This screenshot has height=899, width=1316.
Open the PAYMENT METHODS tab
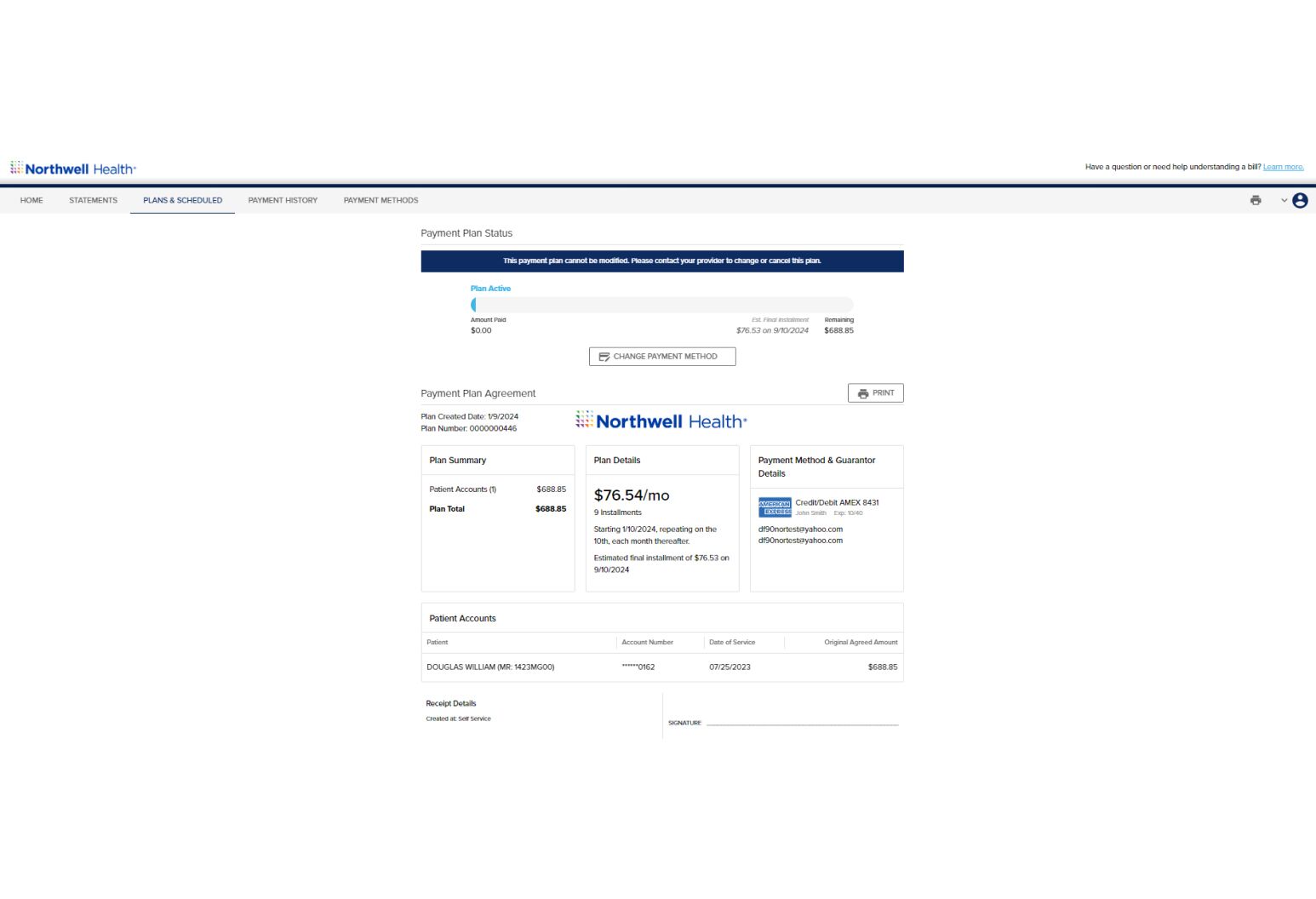coord(380,200)
